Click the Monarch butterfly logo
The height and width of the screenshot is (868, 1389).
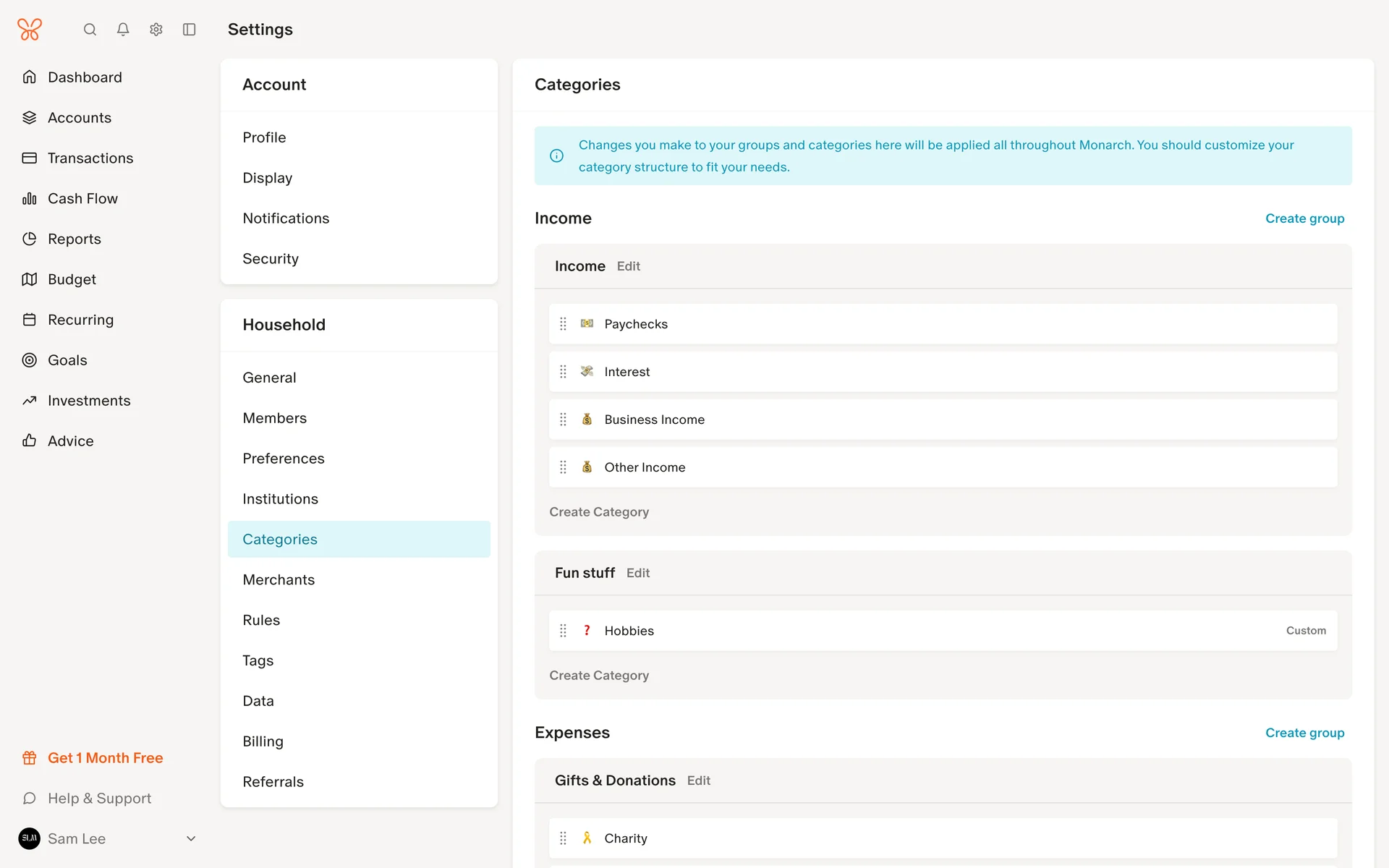click(x=30, y=30)
